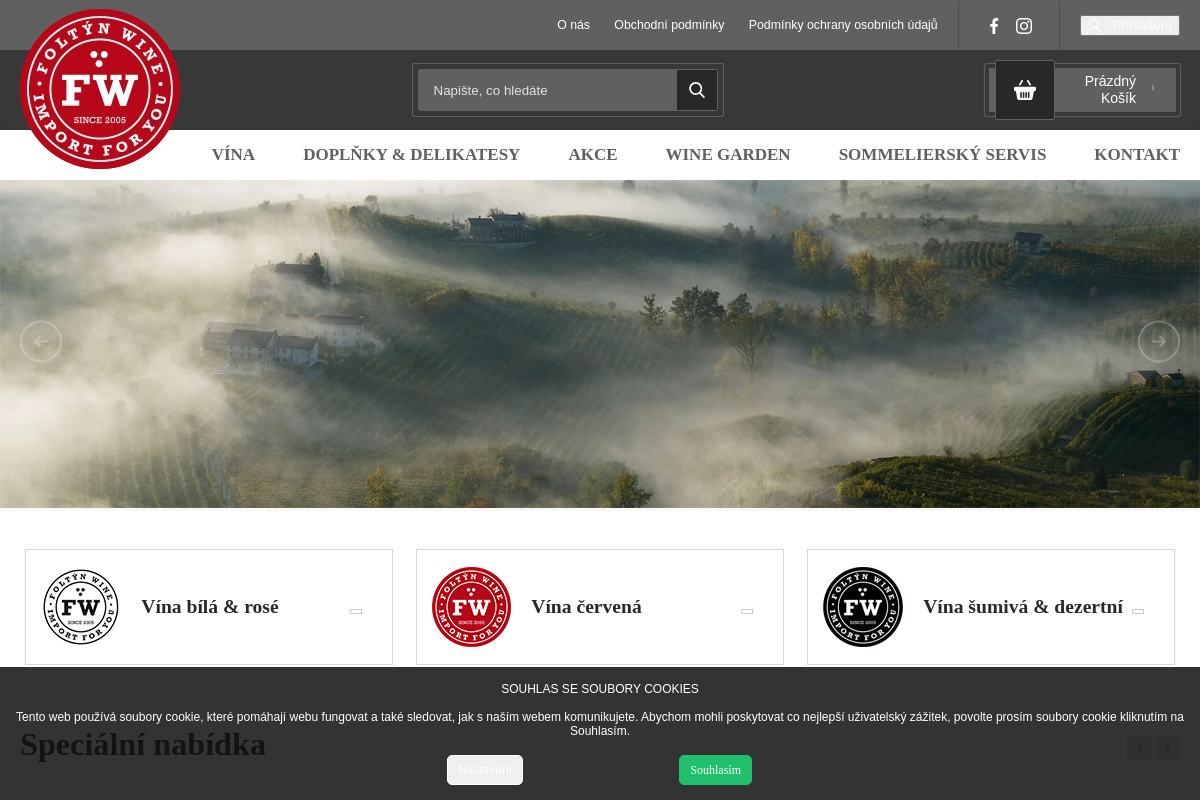Open the WINE GARDEN menu item
The width and height of the screenshot is (1200, 800).
click(728, 155)
